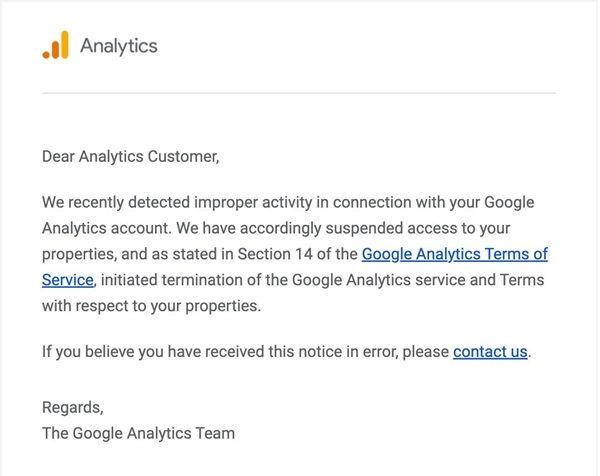Open the Google Analytics Terms of Service link
600x476 pixels.
(454, 254)
